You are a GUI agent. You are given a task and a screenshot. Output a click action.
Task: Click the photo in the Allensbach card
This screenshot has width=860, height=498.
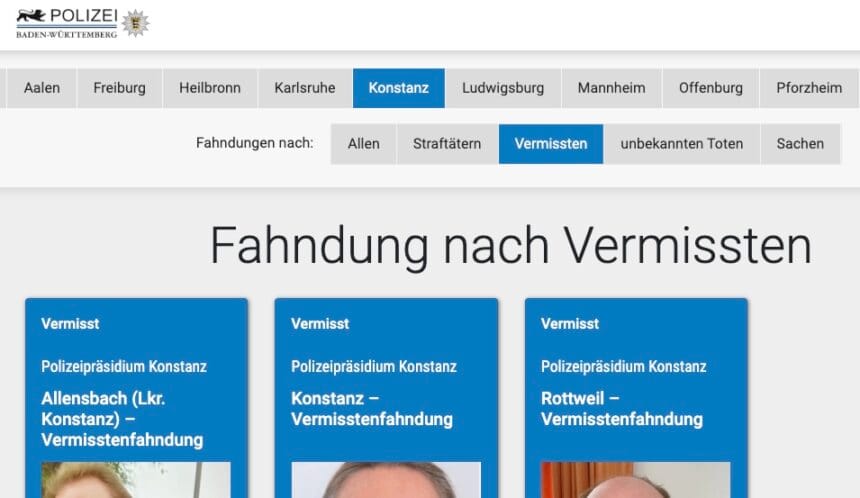pos(136,480)
